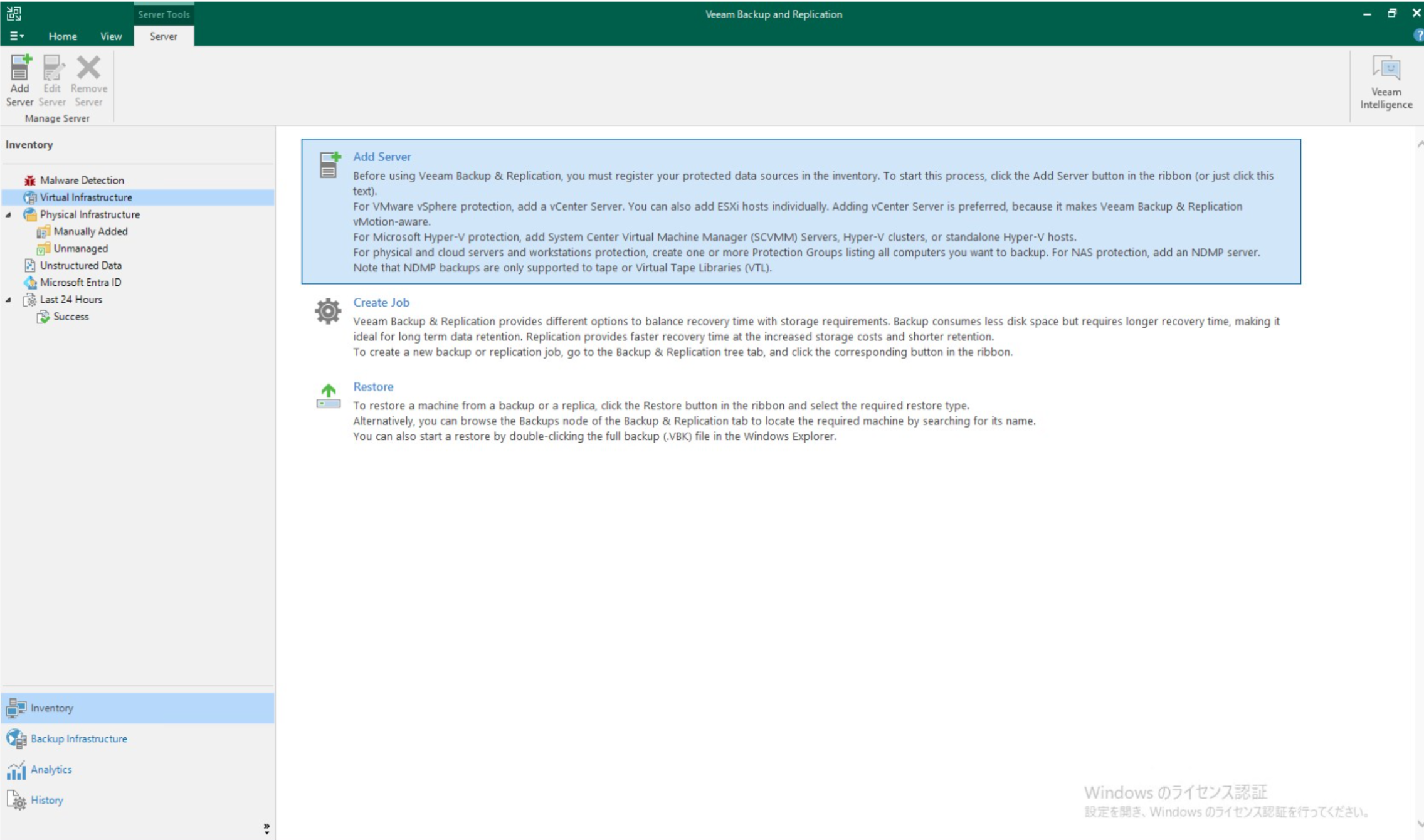The height and width of the screenshot is (840, 1424).
Task: Click the Success node icon
Action: pyautogui.click(x=43, y=317)
